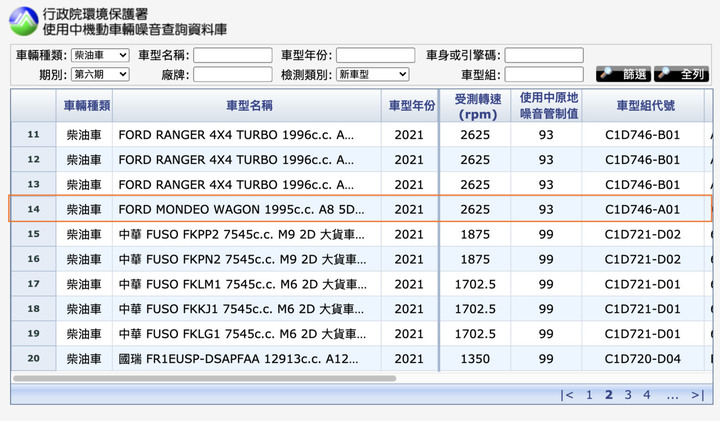Click rpm value 1350 in row 20

tap(475, 359)
